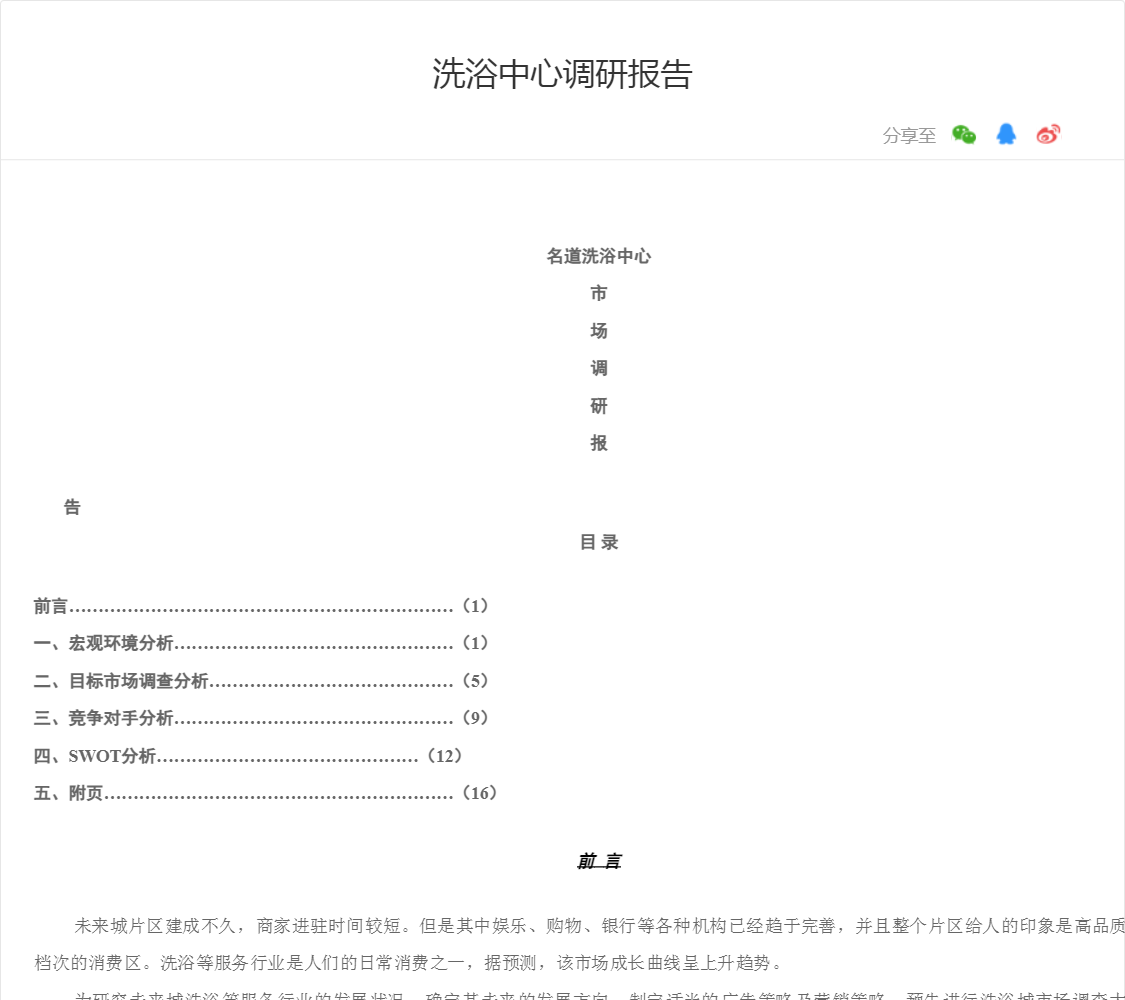
Task: Click the vertical title character 调
Action: (598, 369)
